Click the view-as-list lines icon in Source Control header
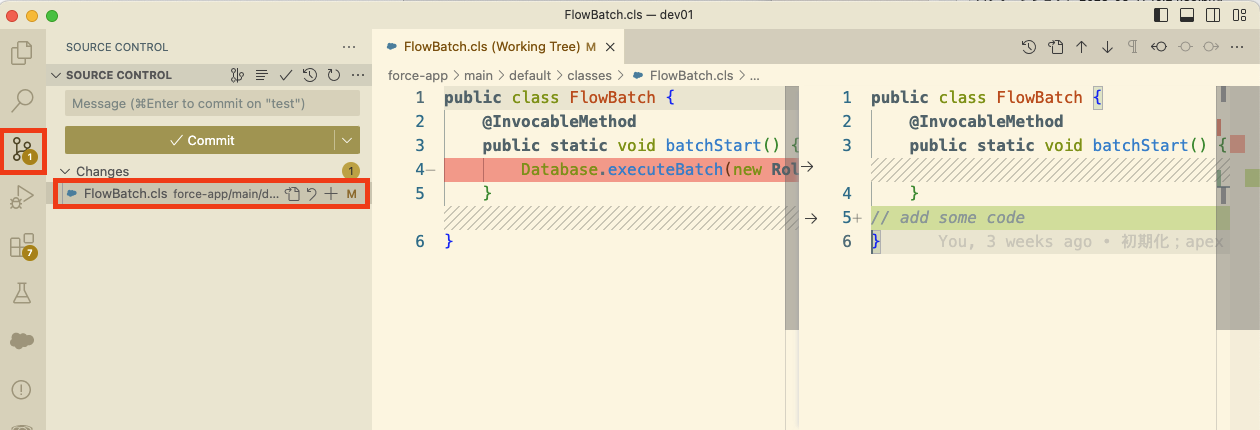 click(261, 75)
